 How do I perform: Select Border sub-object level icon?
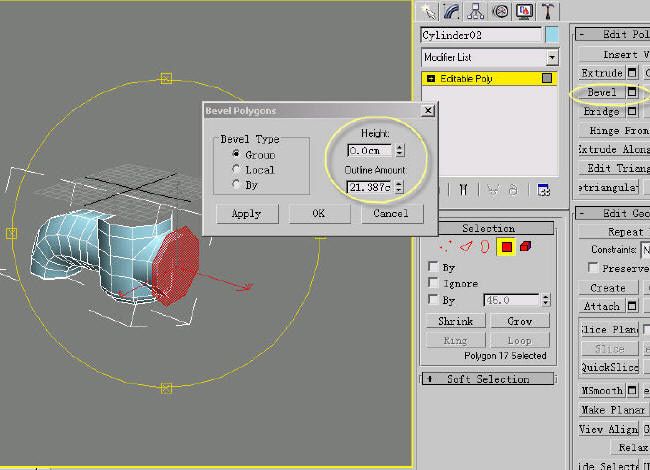485,247
